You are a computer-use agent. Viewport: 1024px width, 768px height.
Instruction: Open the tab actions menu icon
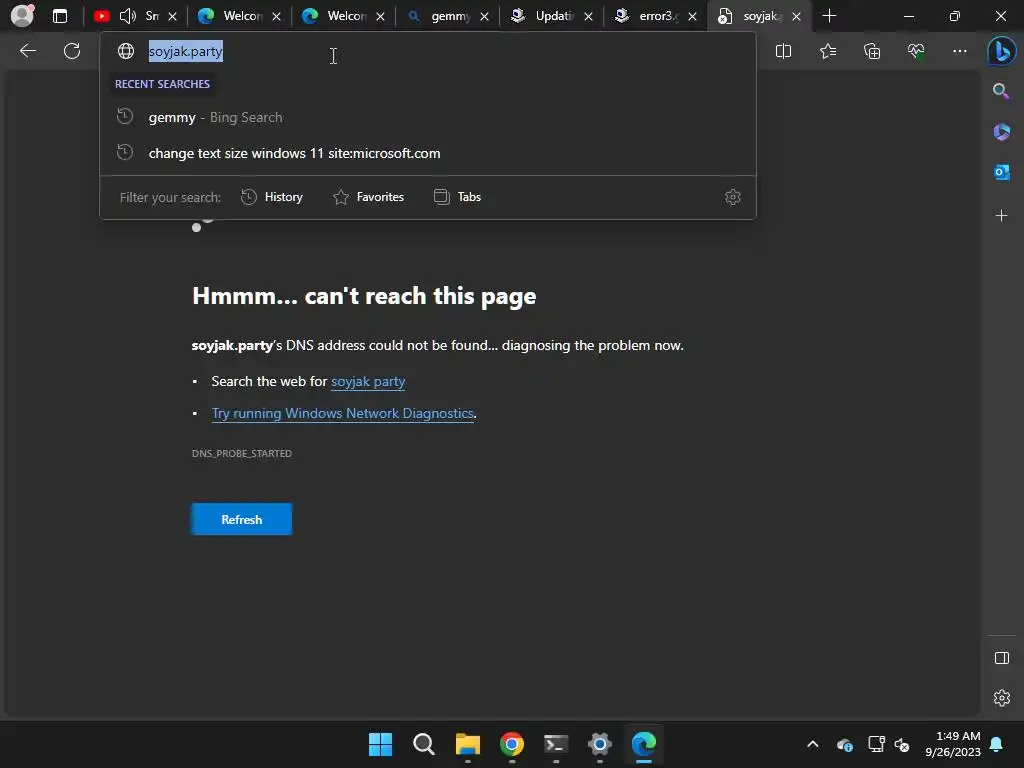pyautogui.click(x=60, y=16)
